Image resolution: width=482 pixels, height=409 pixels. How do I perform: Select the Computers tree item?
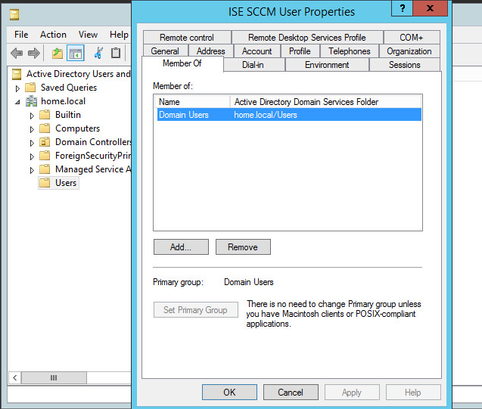[77, 128]
